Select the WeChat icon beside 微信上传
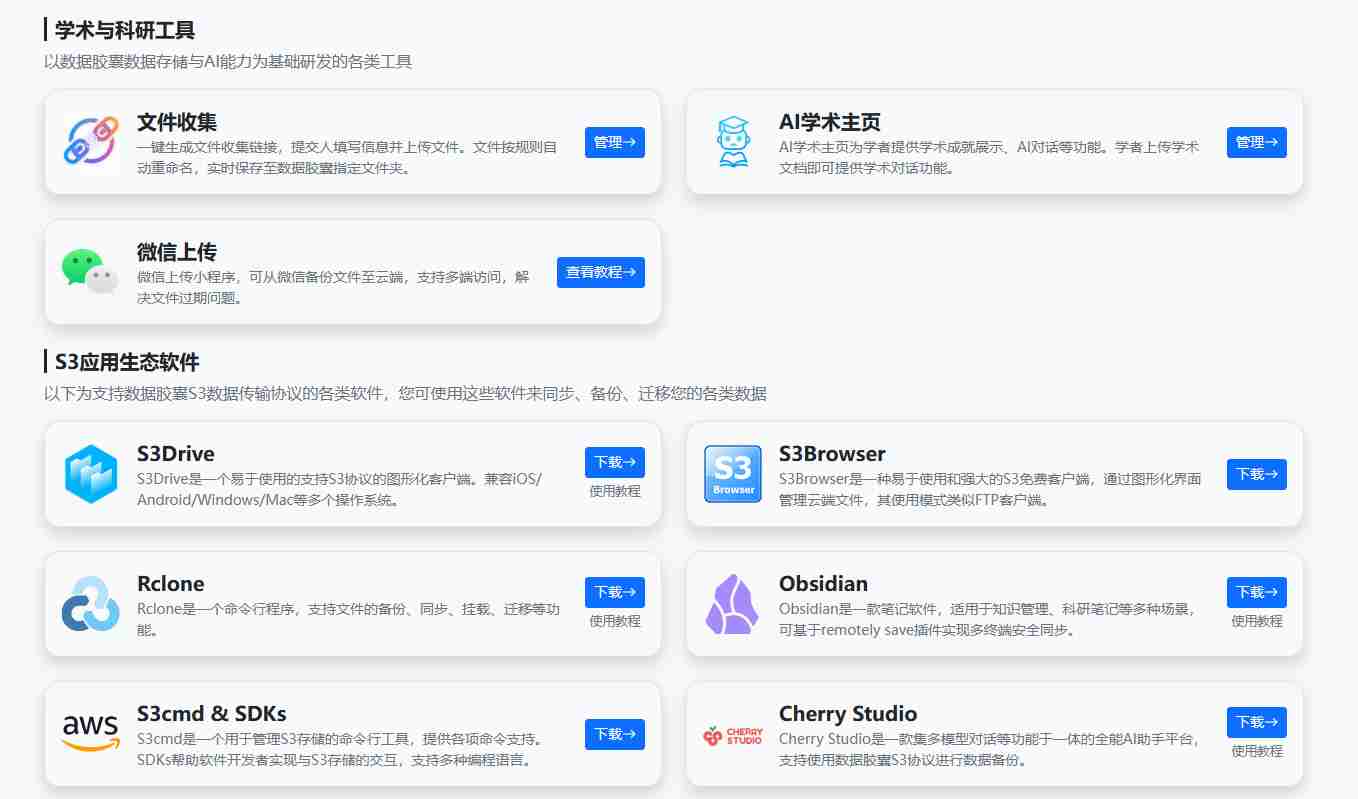The width and height of the screenshot is (1358, 799). tap(88, 271)
